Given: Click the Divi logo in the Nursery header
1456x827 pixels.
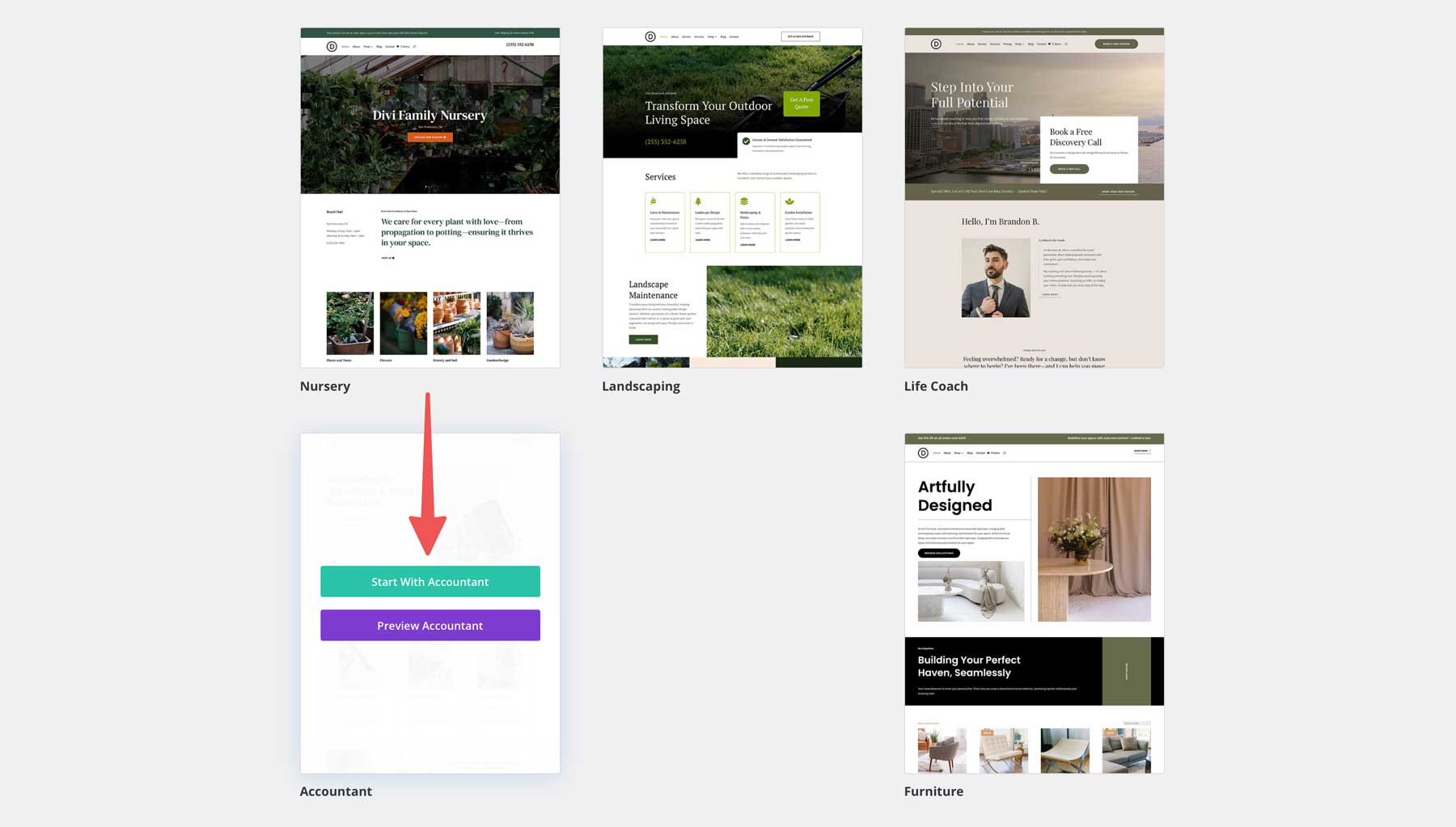Looking at the screenshot, I should pos(332,46).
